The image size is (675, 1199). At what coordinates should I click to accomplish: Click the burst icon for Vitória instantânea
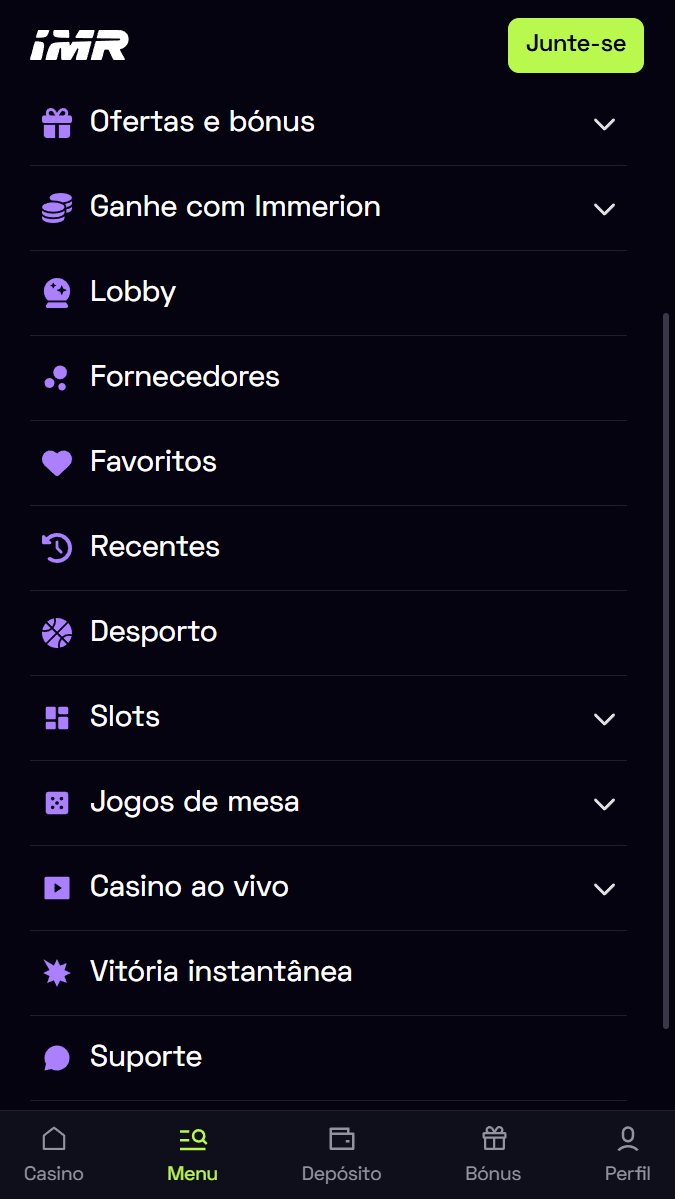(x=57, y=972)
